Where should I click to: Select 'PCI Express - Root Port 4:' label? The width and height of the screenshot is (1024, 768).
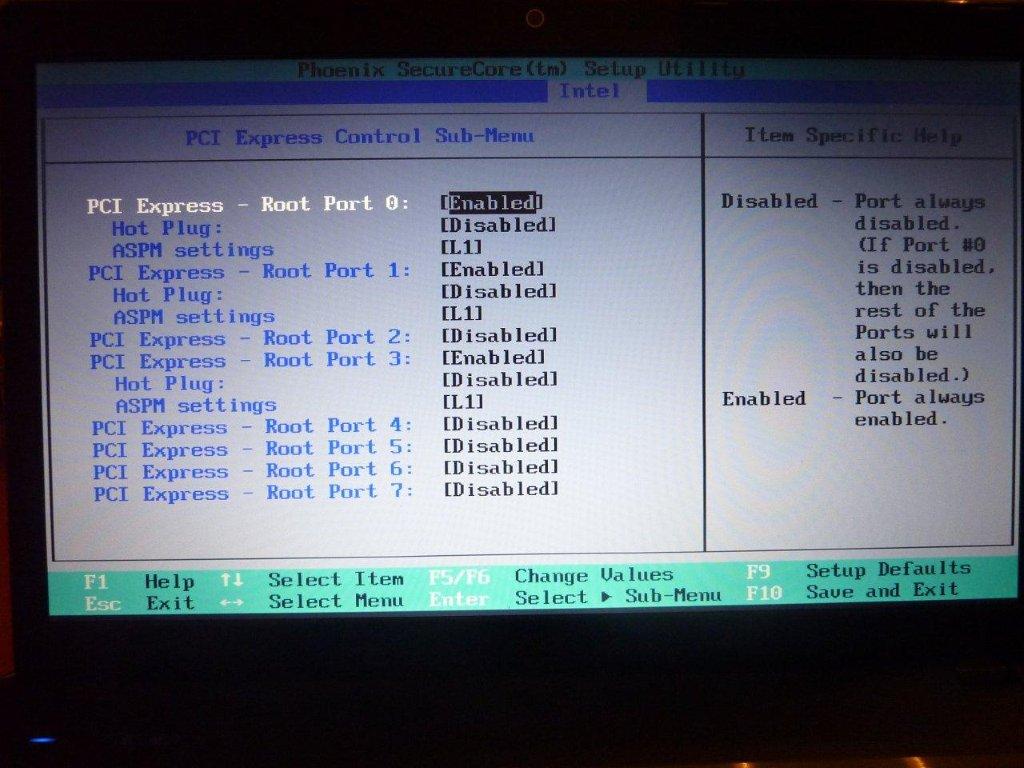tap(253, 428)
